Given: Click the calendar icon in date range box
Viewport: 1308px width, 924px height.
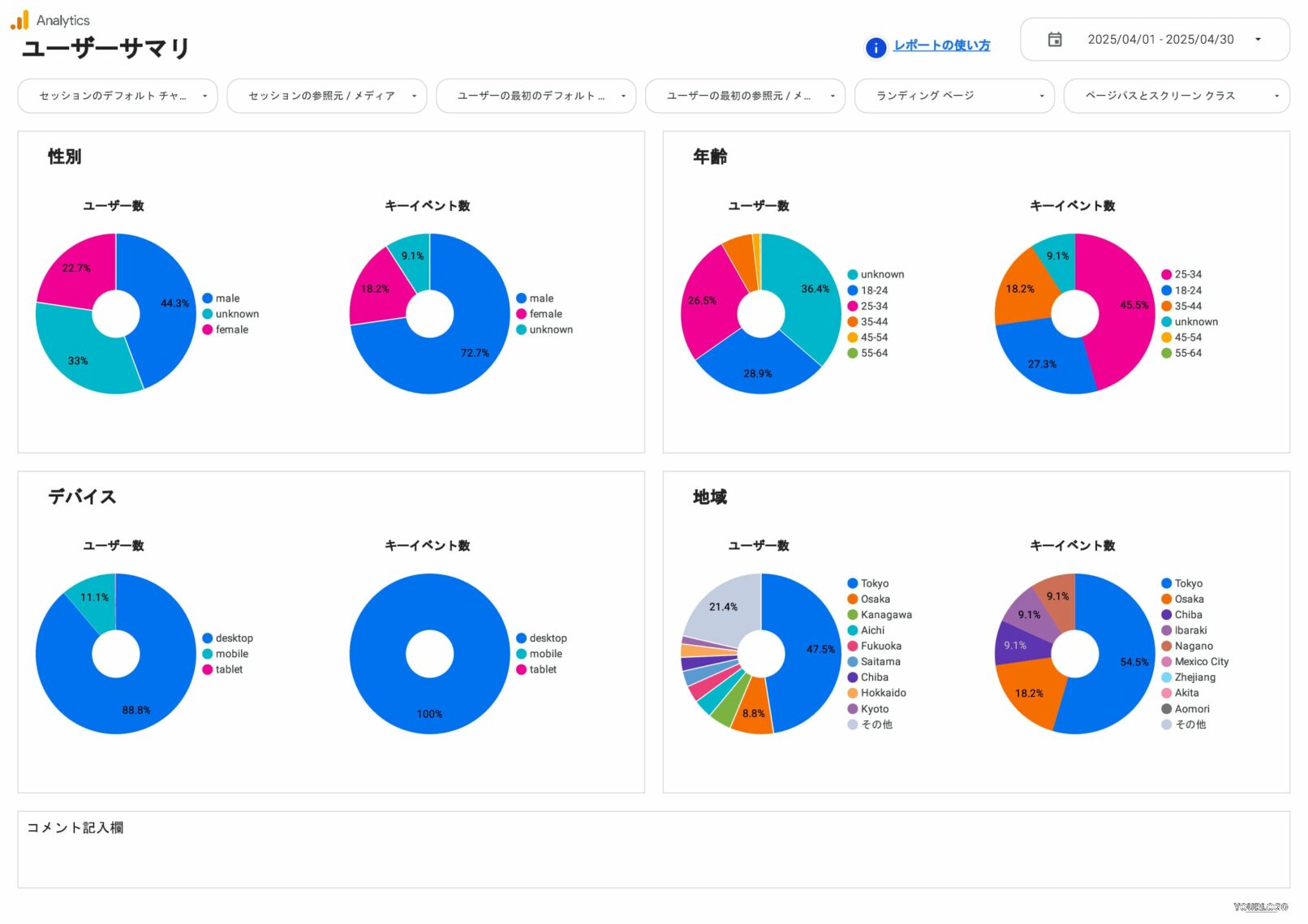Looking at the screenshot, I should pyautogui.click(x=1054, y=40).
